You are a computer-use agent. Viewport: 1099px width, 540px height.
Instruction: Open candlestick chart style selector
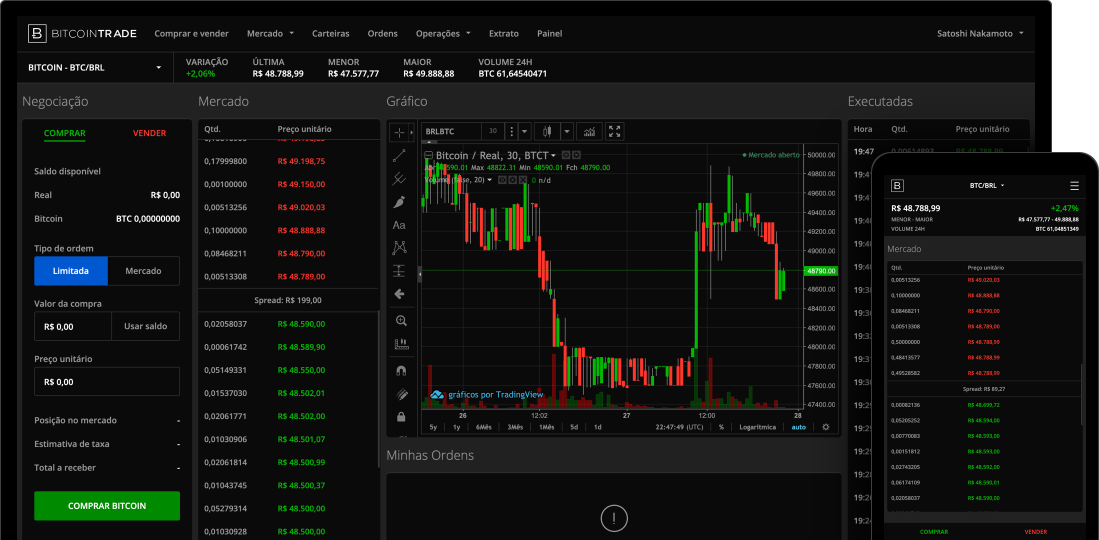pos(547,131)
